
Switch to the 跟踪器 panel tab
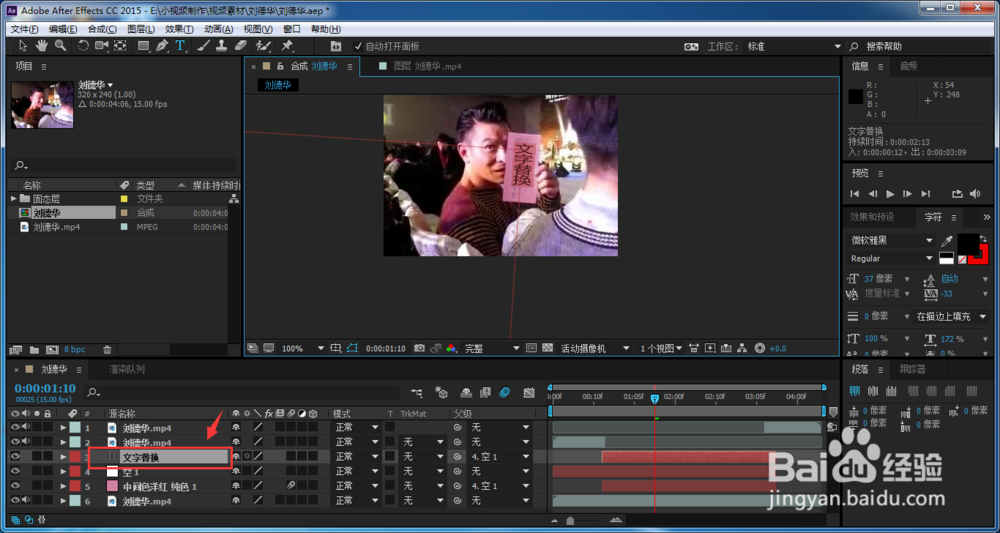pyautogui.click(x=912, y=369)
